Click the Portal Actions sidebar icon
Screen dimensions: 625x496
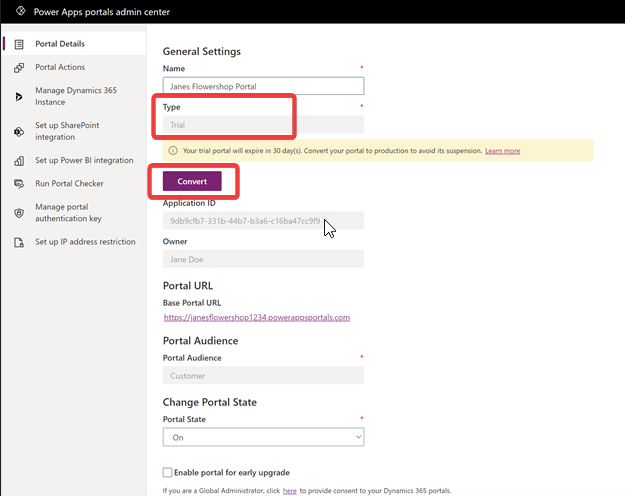(x=19, y=67)
